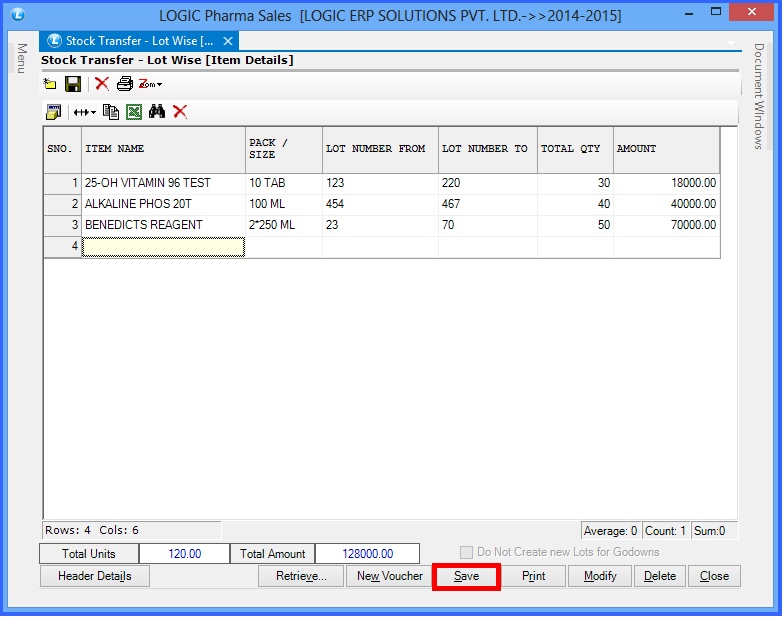Select cell BENEDICTS REAGENT
Viewport: 783px width, 617px height.
(x=163, y=225)
